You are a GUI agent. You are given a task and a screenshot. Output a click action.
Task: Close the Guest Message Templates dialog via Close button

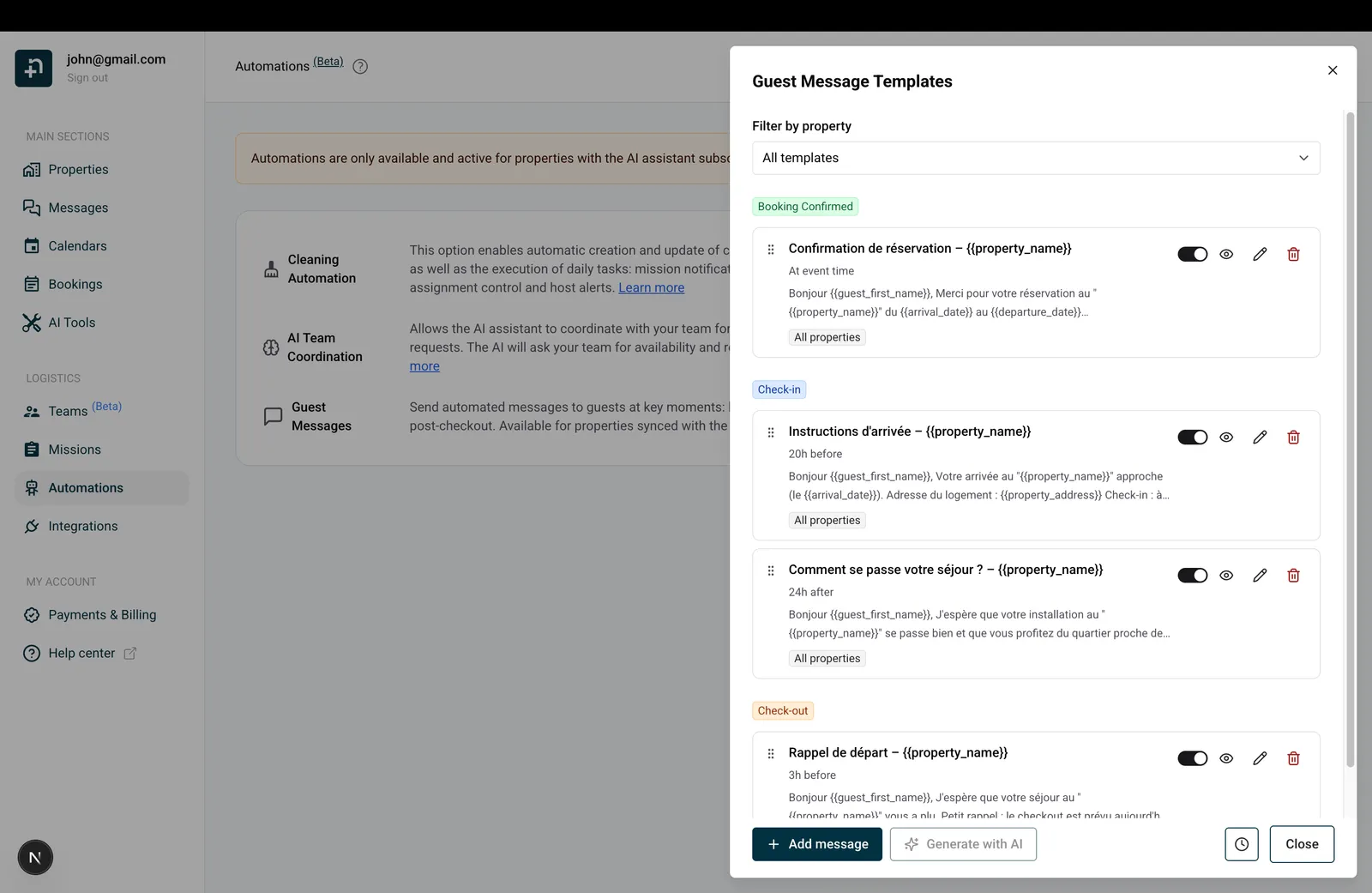(1302, 844)
